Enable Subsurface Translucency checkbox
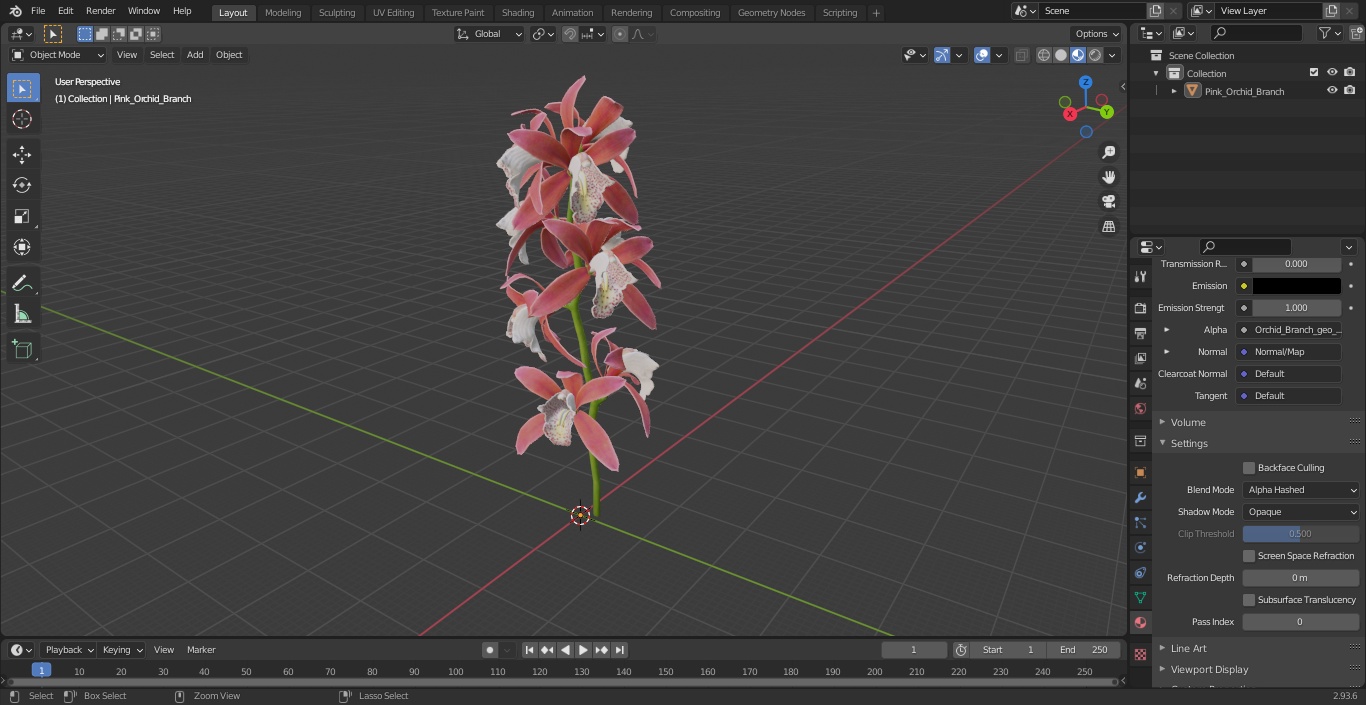 [1249, 600]
